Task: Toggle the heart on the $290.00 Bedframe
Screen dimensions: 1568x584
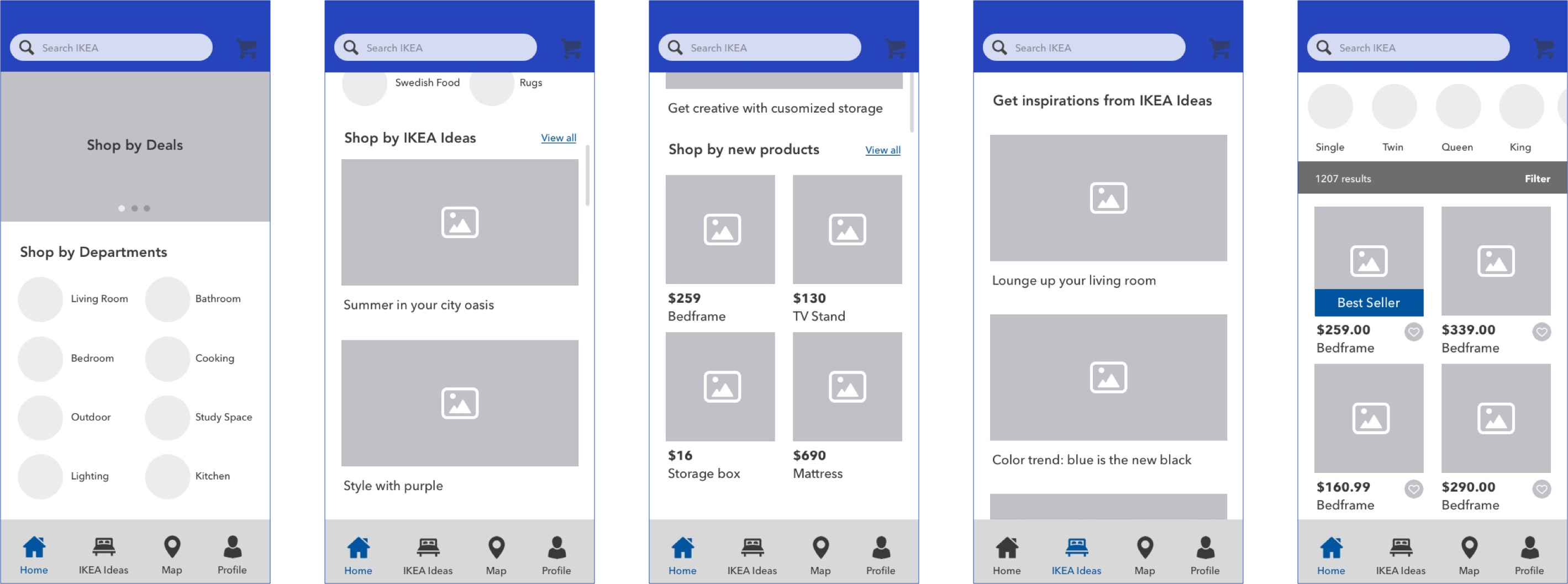Action: (1541, 489)
